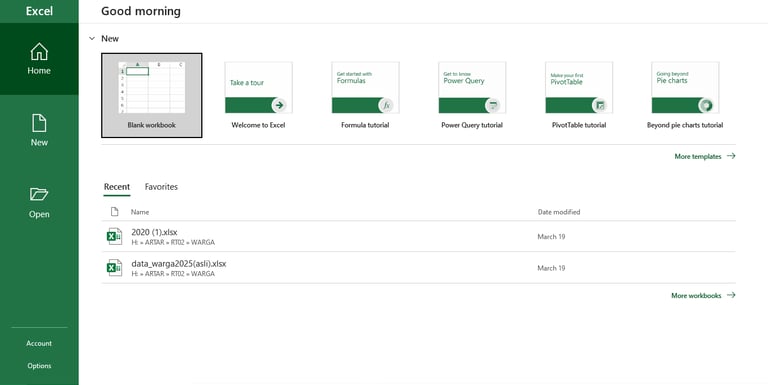The image size is (768, 385).
Task: Open the data_warga2025(asli).xlsx Excel file icon
Action: pyautogui.click(x=114, y=267)
